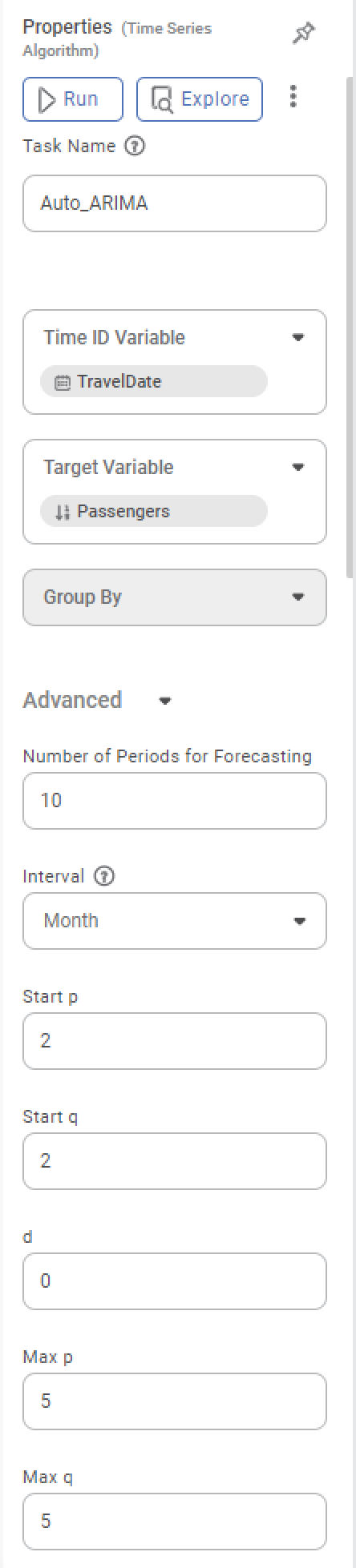Click the Task Name field Auto_ARIMA
This screenshot has height=1568, width=356.
pos(175,203)
